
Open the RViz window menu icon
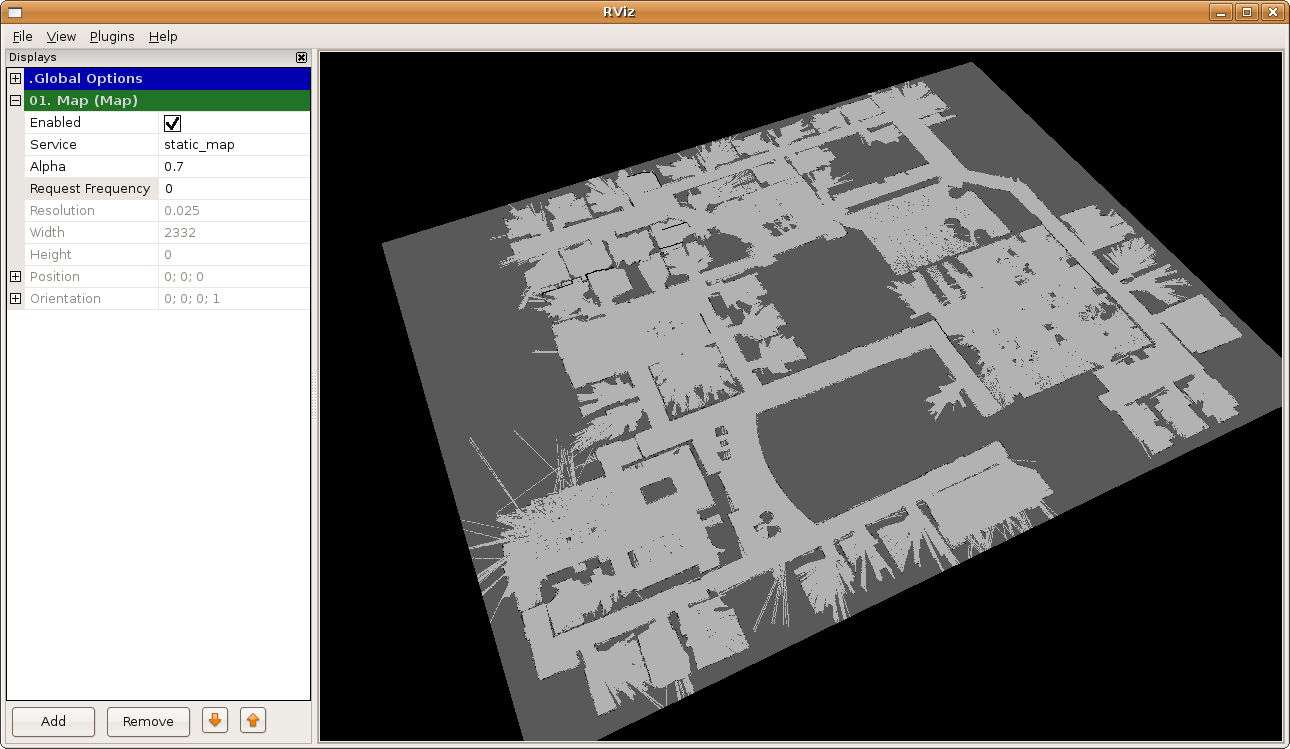[x=14, y=12]
